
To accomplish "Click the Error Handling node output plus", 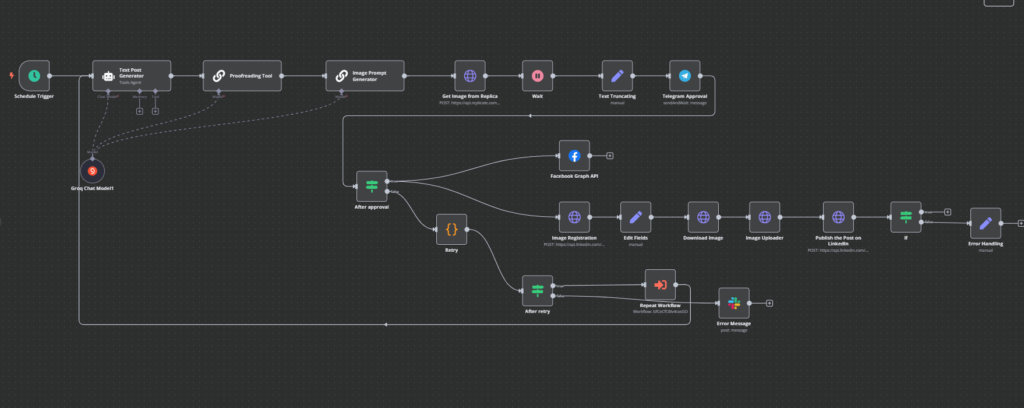I will (x=1019, y=223).
